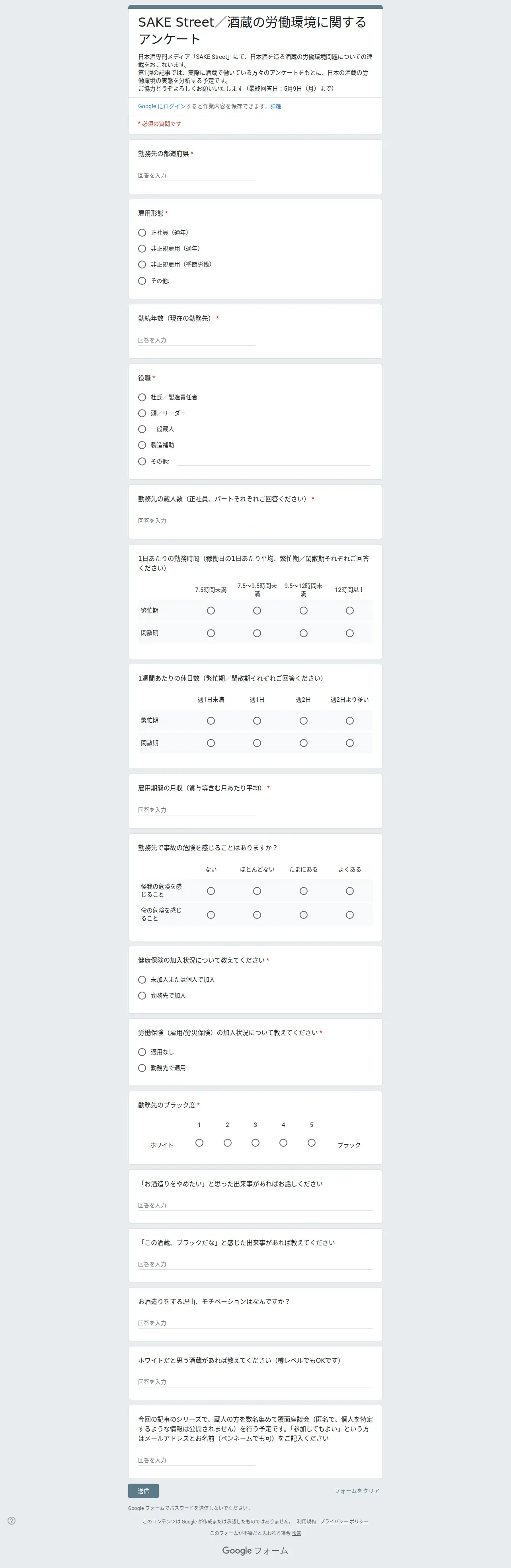Select その他 radio under 役職
This screenshot has width=511, height=1568.
pyautogui.click(x=142, y=461)
